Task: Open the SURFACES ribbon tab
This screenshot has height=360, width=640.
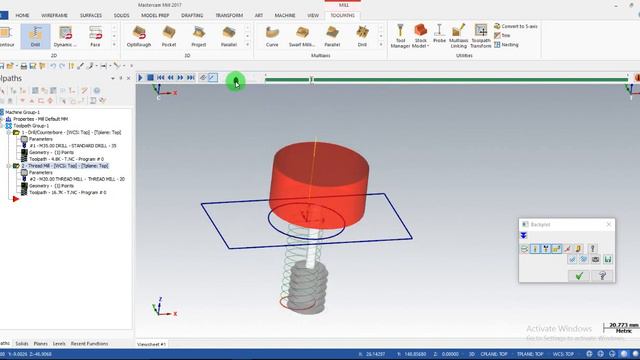Action: pos(91,16)
